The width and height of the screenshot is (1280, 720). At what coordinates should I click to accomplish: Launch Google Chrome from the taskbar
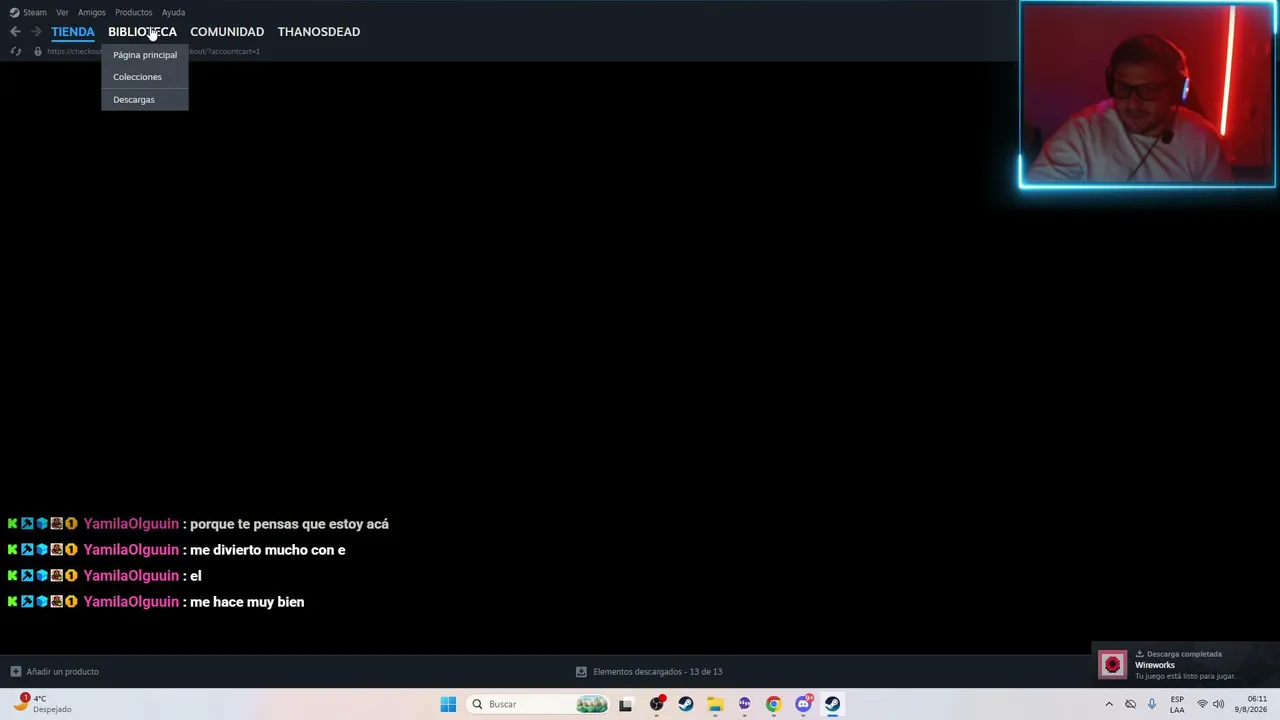pyautogui.click(x=774, y=704)
